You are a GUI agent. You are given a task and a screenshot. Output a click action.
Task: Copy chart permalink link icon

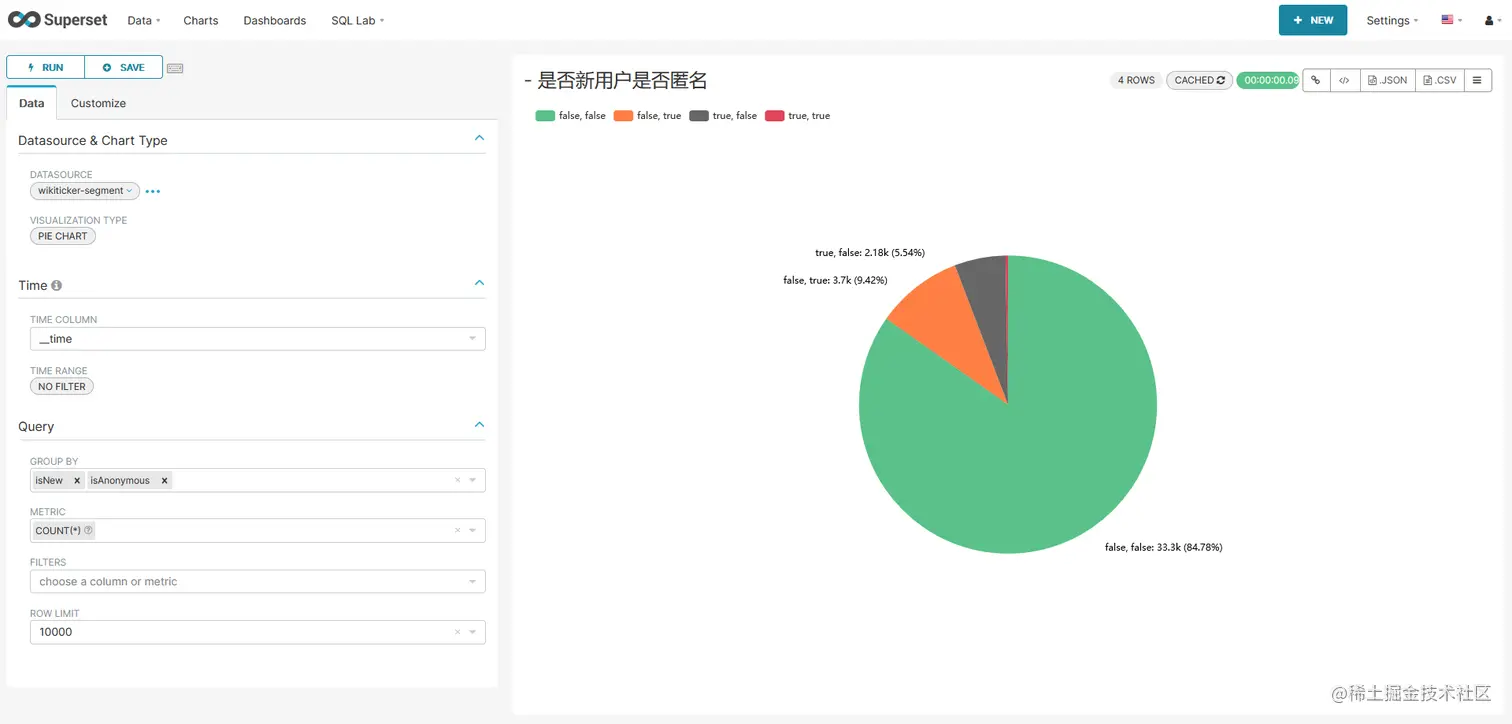click(x=1316, y=80)
